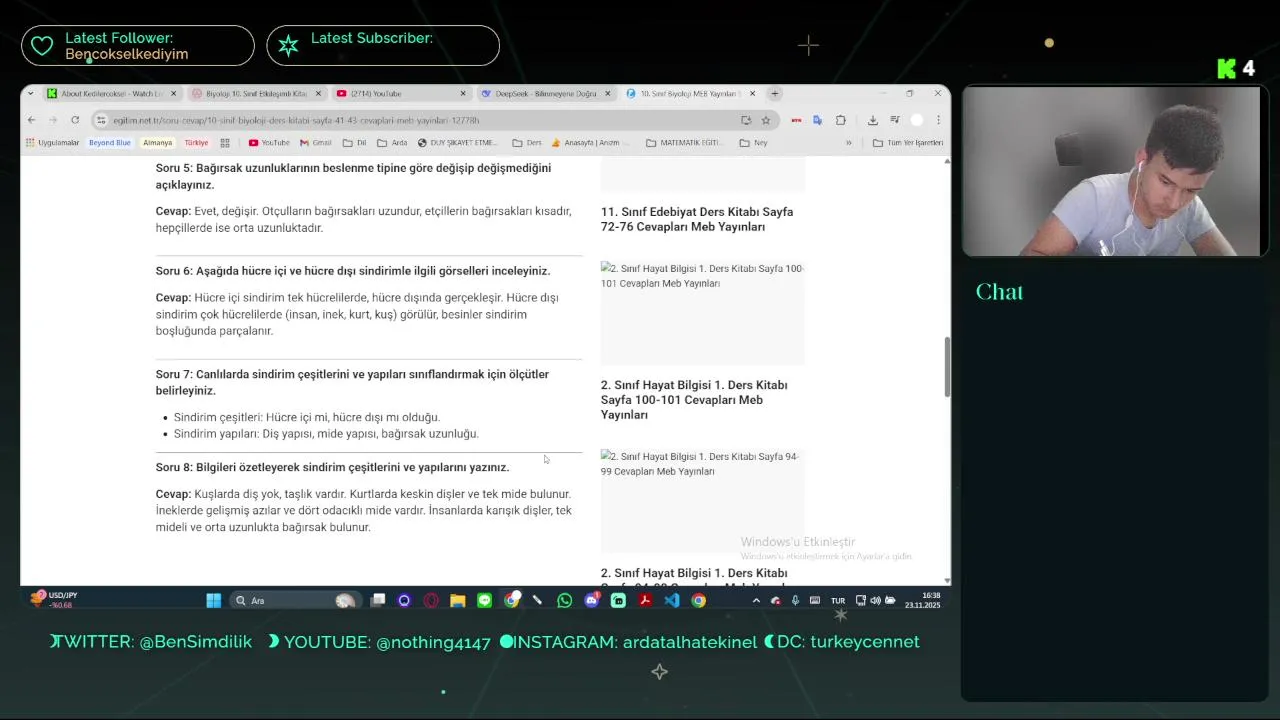Open the Almanya bookmark

tap(157, 143)
